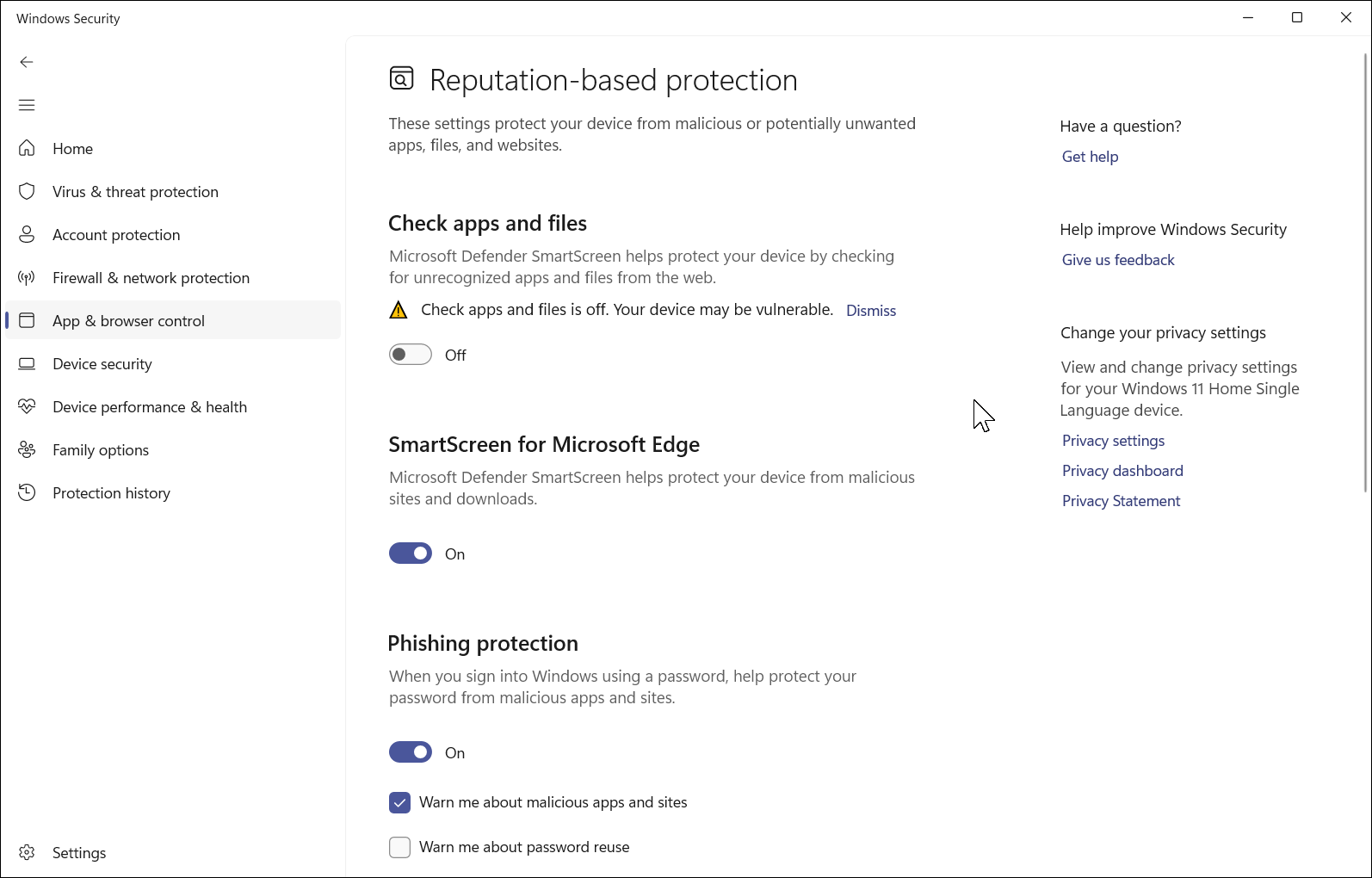Click the Home house icon
This screenshot has width=1372, height=878.
[x=28, y=148]
